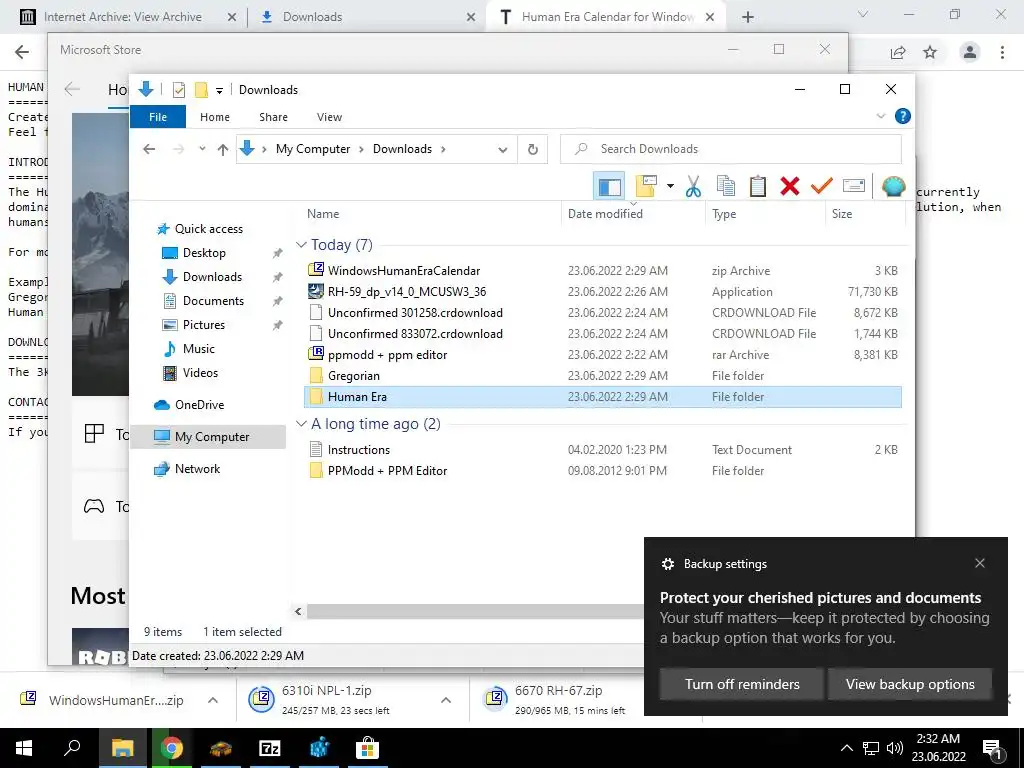Viewport: 1024px width, 768px height.
Task: Click the Paste clipboard icon
Action: coord(758,187)
